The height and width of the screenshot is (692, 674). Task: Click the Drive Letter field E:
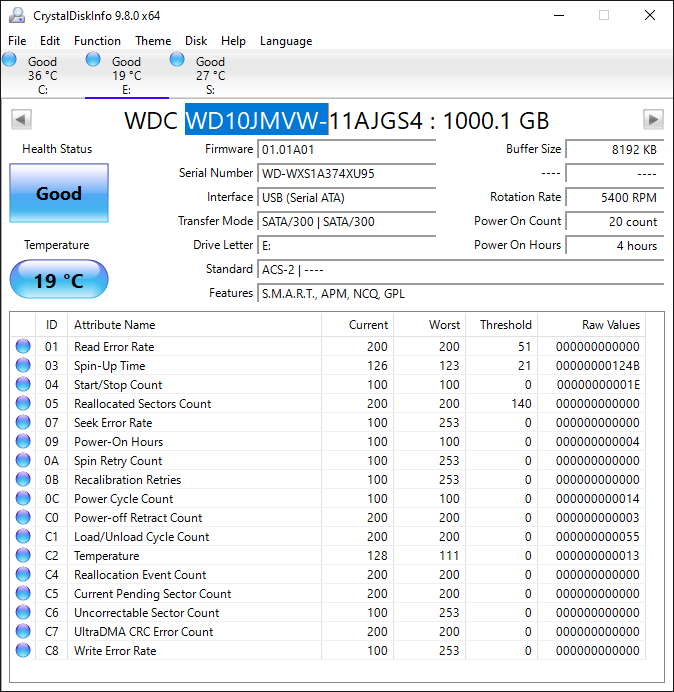(347, 245)
